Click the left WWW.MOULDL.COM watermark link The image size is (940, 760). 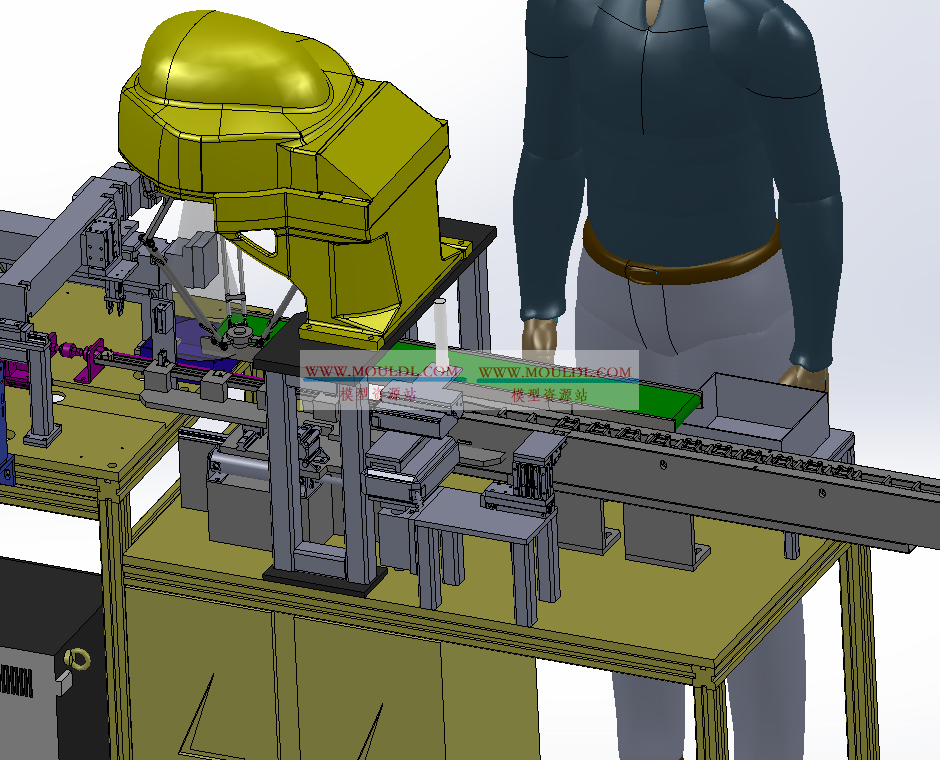click(x=383, y=372)
